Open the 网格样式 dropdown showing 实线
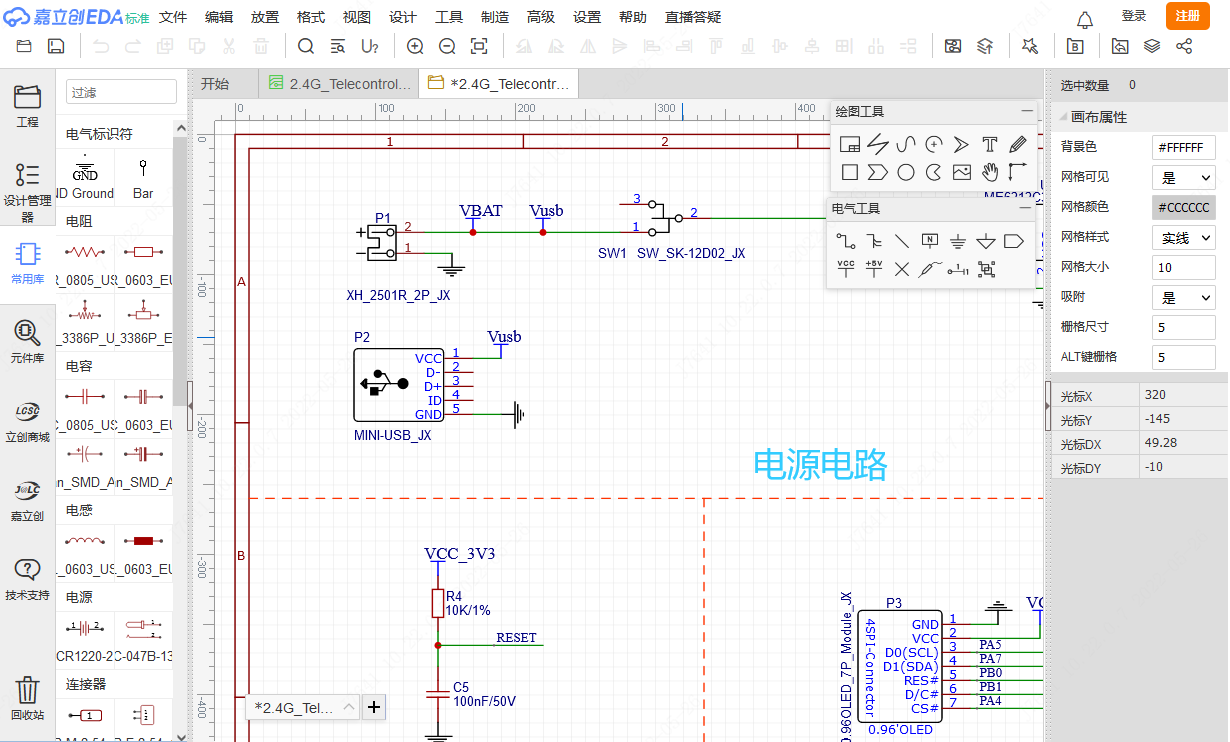 tap(1184, 238)
